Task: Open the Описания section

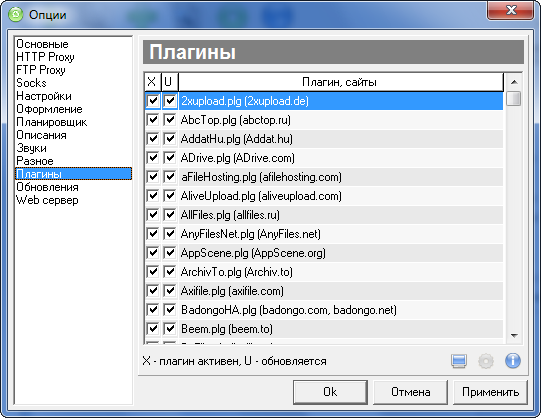Action: coord(73,135)
